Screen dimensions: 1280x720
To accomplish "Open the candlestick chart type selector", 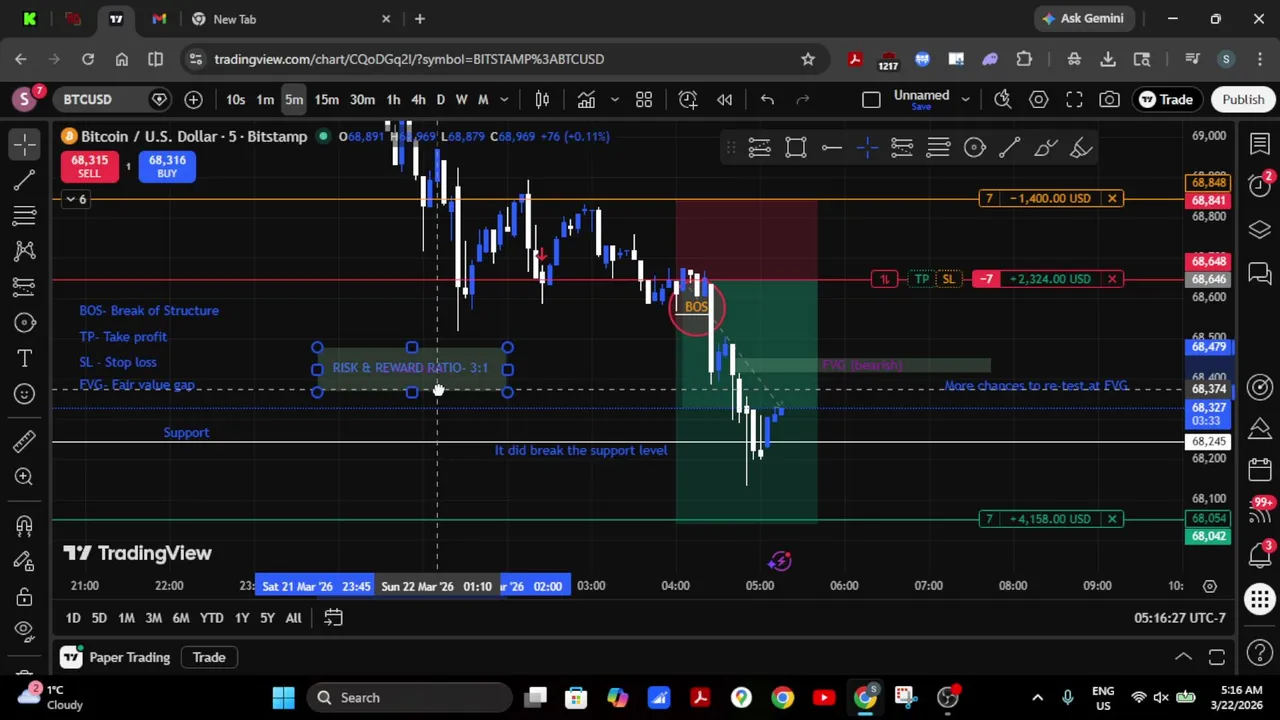I will coord(542,99).
